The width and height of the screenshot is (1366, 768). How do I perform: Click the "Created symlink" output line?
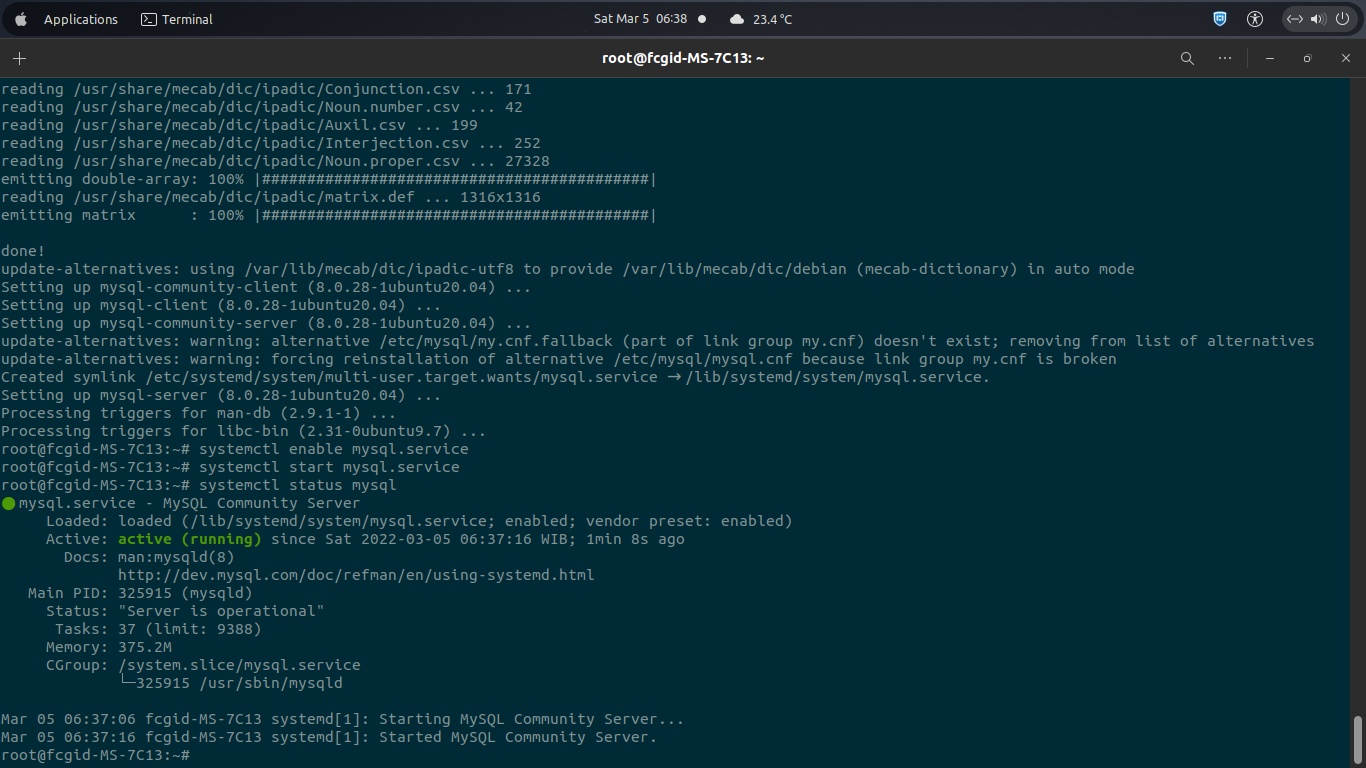(495, 377)
